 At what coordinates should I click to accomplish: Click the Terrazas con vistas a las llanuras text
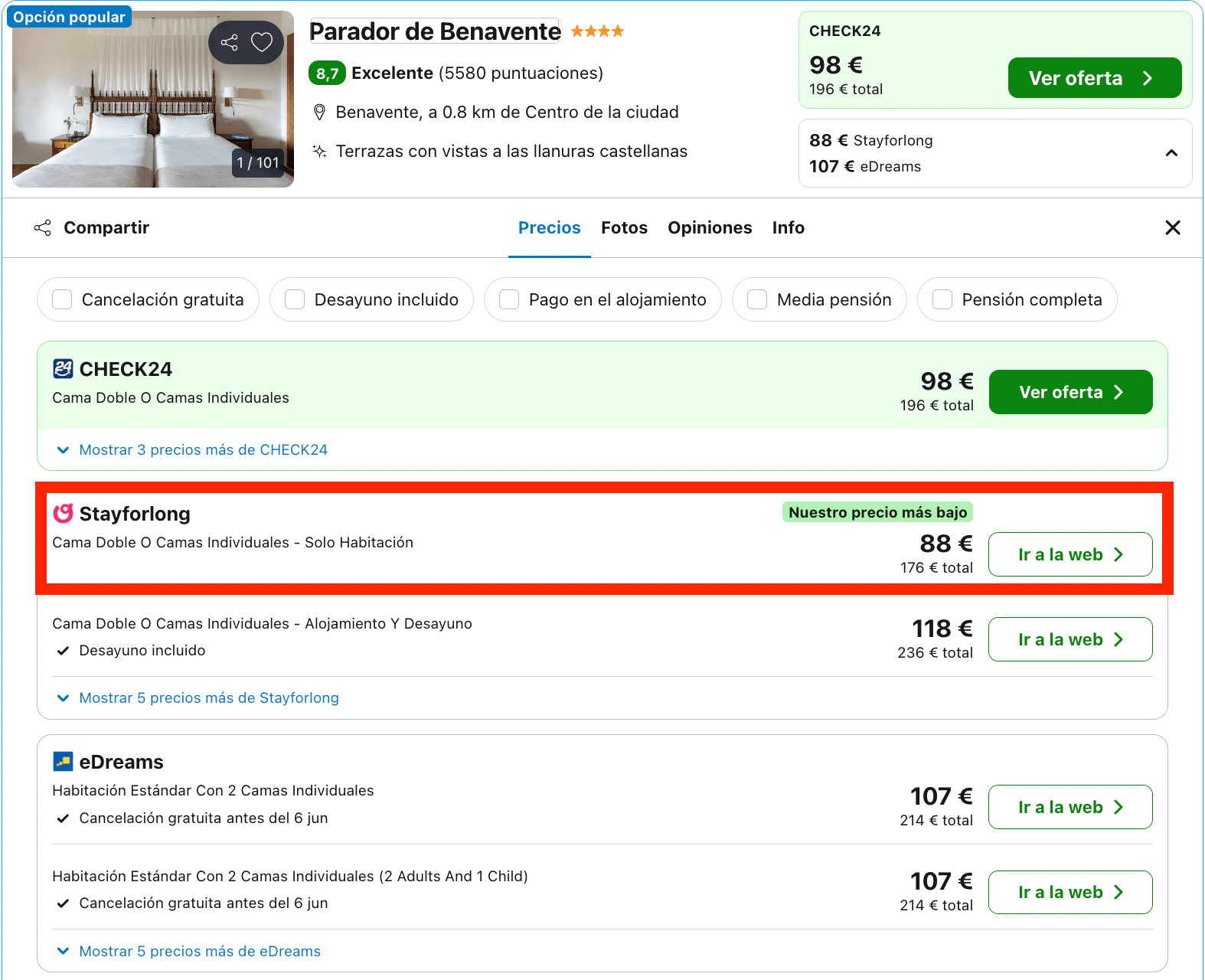[x=511, y=152]
